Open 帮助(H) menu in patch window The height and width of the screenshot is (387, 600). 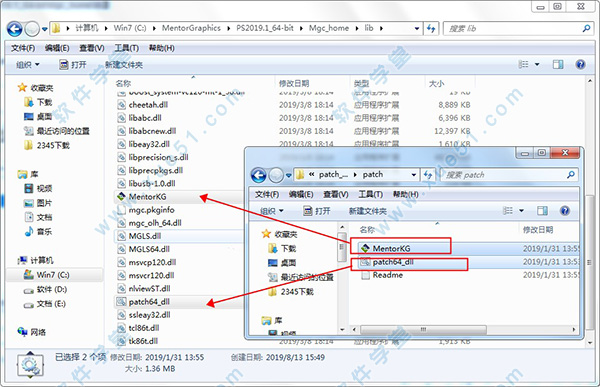click(406, 194)
